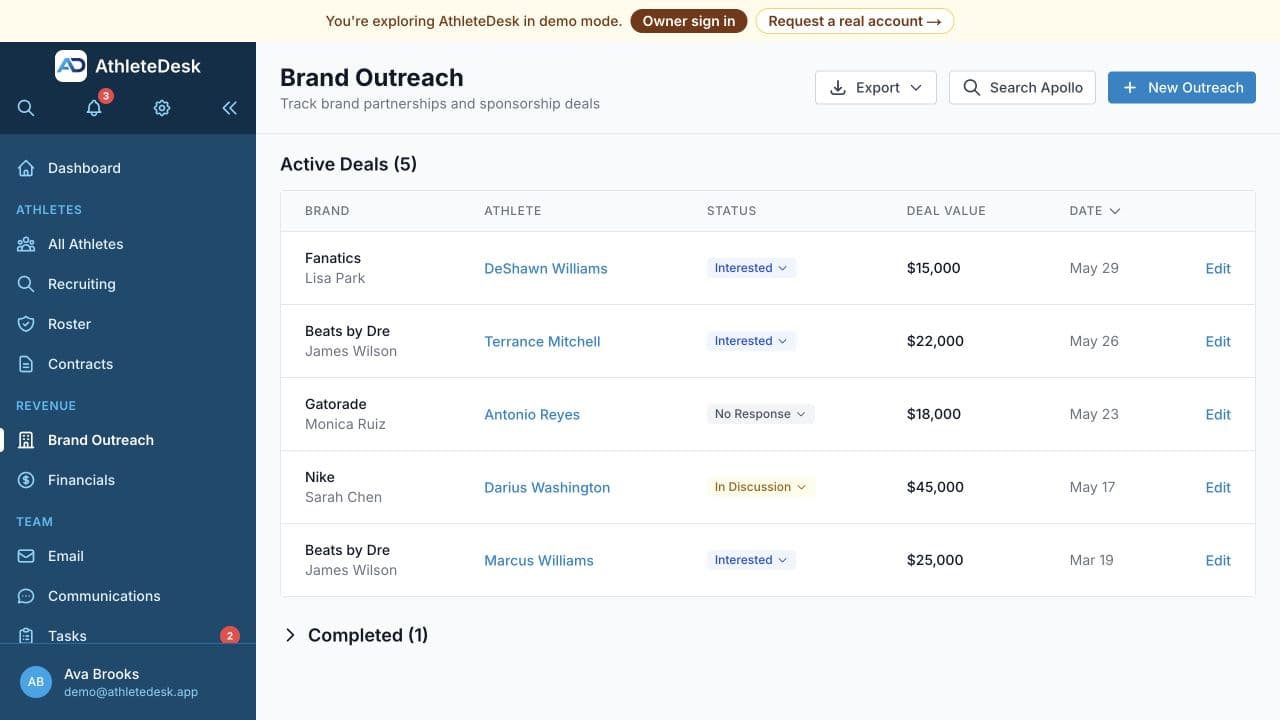
Task: Click the Recruiting magnifier icon
Action: [26, 284]
